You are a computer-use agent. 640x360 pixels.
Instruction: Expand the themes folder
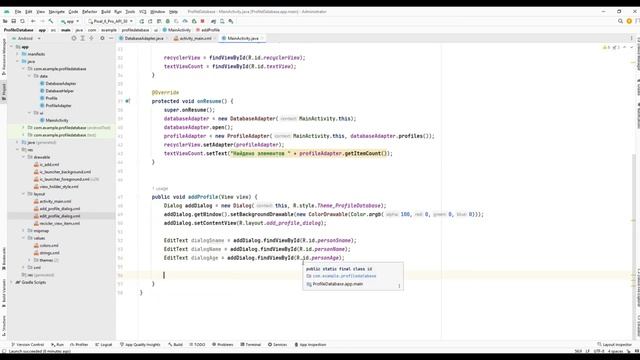click(29, 260)
